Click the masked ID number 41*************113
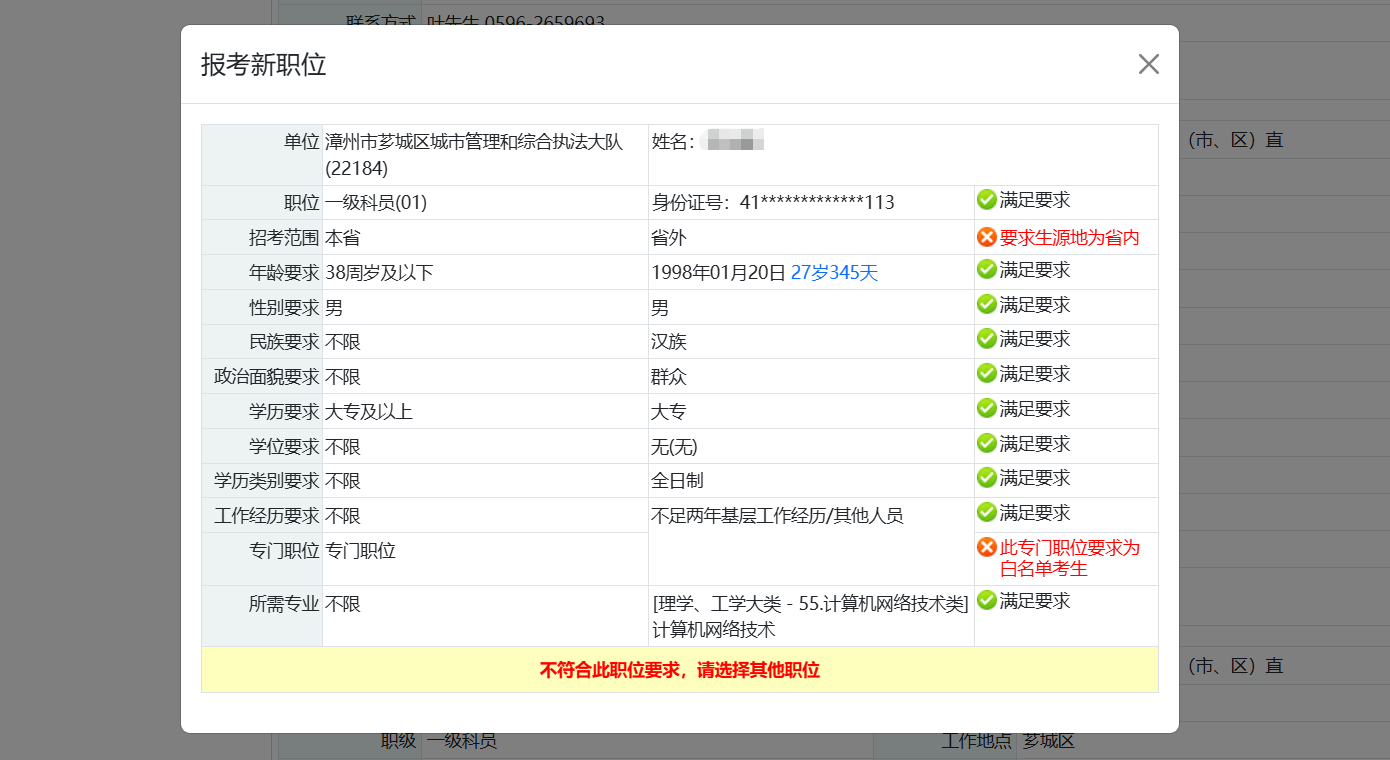1390x760 pixels. 816,203
